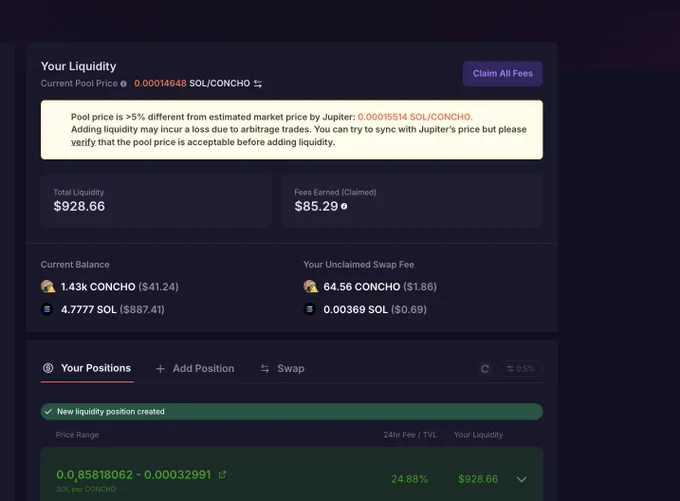Click the 0.00369 SOL unclaimed fee text
This screenshot has width=680, height=501.
(x=356, y=310)
